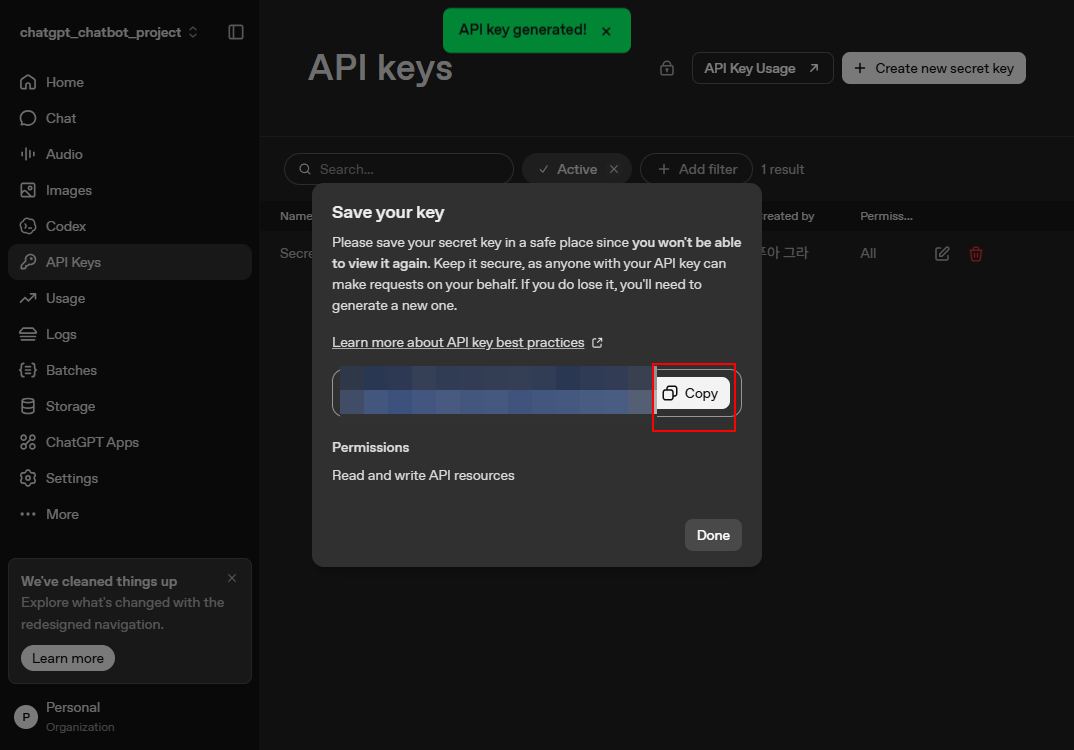The width and height of the screenshot is (1074, 750).
Task: Open the Chat section
Action: pyautogui.click(x=129, y=118)
